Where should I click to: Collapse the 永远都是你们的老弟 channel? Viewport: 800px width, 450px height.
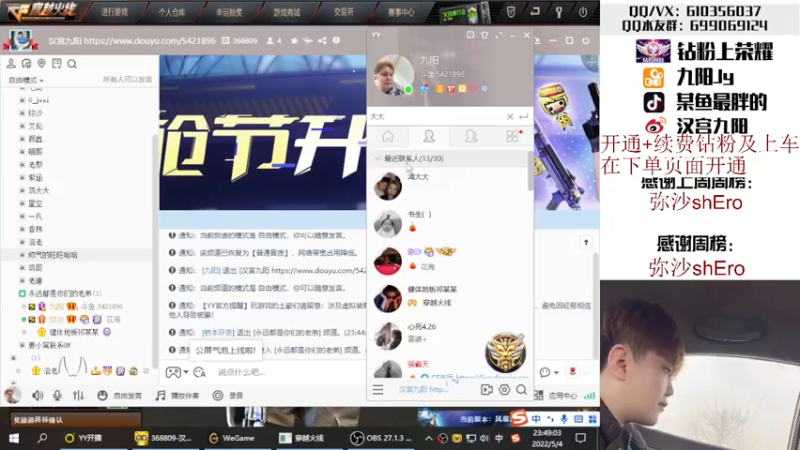pos(22,293)
